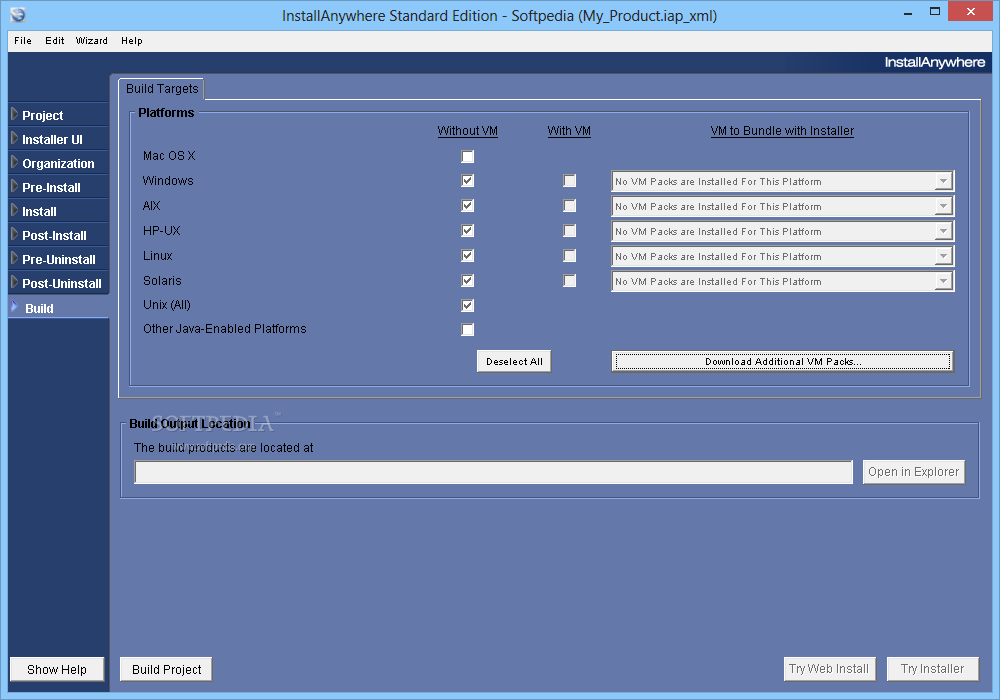Expand the Installer UI sidebar arrow

[15, 138]
